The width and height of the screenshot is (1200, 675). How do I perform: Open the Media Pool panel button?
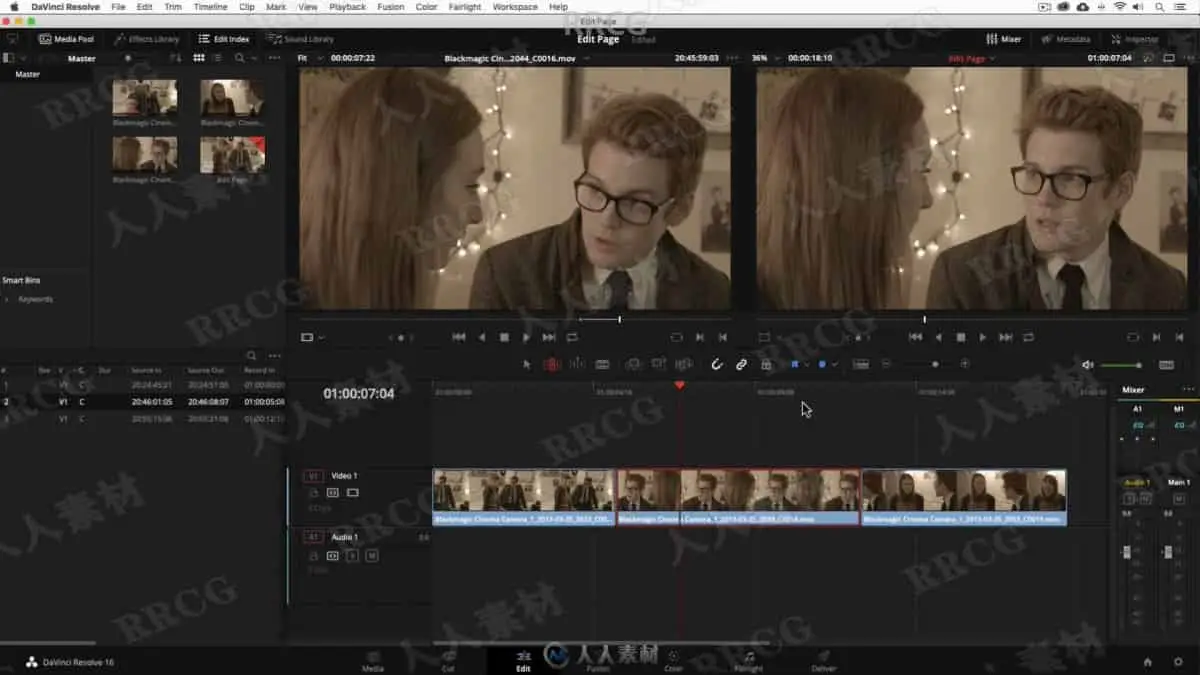pyautogui.click(x=66, y=39)
